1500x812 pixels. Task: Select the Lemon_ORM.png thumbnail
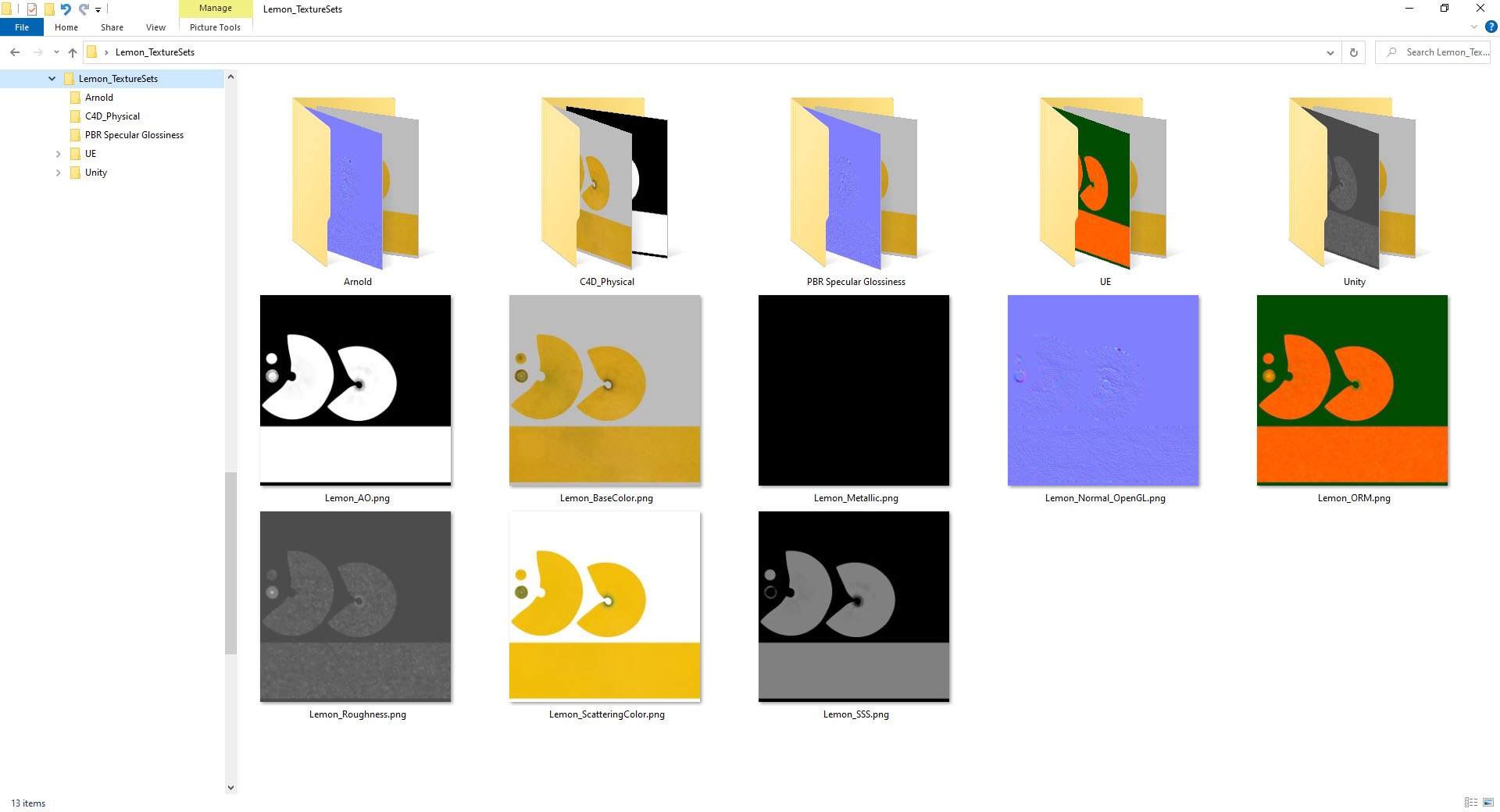(1352, 390)
